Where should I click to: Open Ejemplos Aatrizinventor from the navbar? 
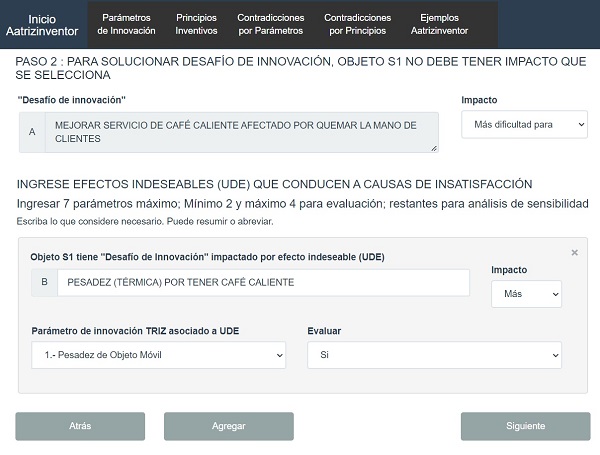[439, 25]
